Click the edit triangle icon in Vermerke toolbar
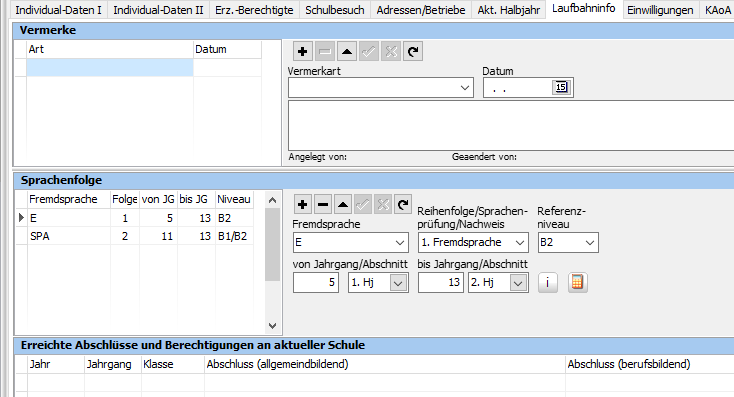Viewport: 734px width, 397px height. pyautogui.click(x=347, y=51)
